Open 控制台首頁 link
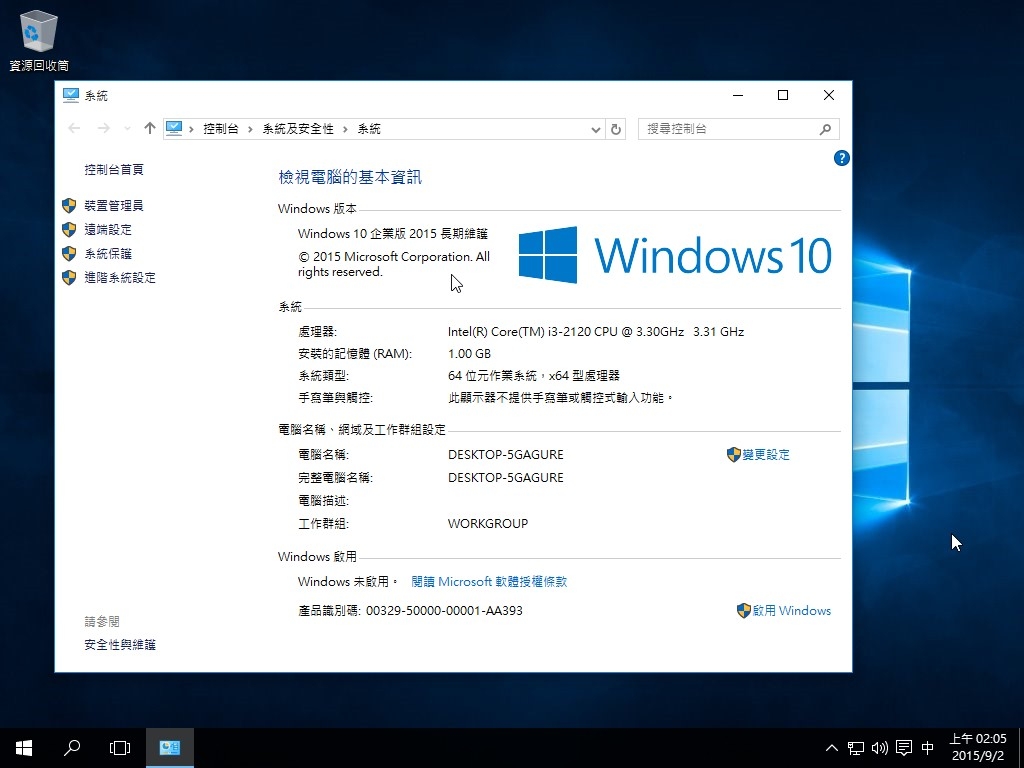Image resolution: width=1024 pixels, height=768 pixels. (114, 170)
